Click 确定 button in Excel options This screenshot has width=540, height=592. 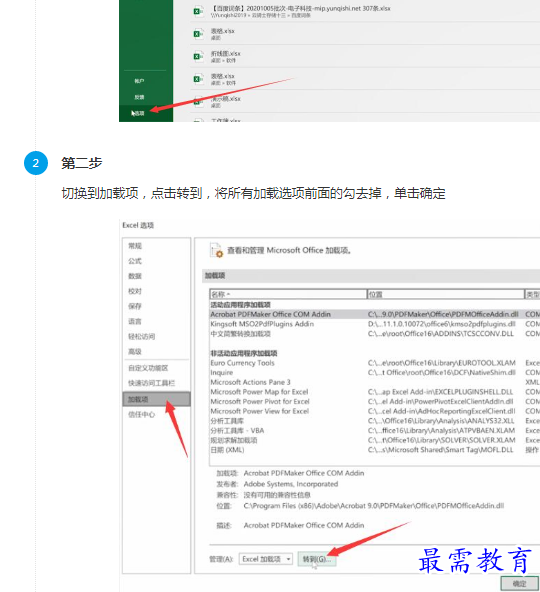tap(519, 584)
